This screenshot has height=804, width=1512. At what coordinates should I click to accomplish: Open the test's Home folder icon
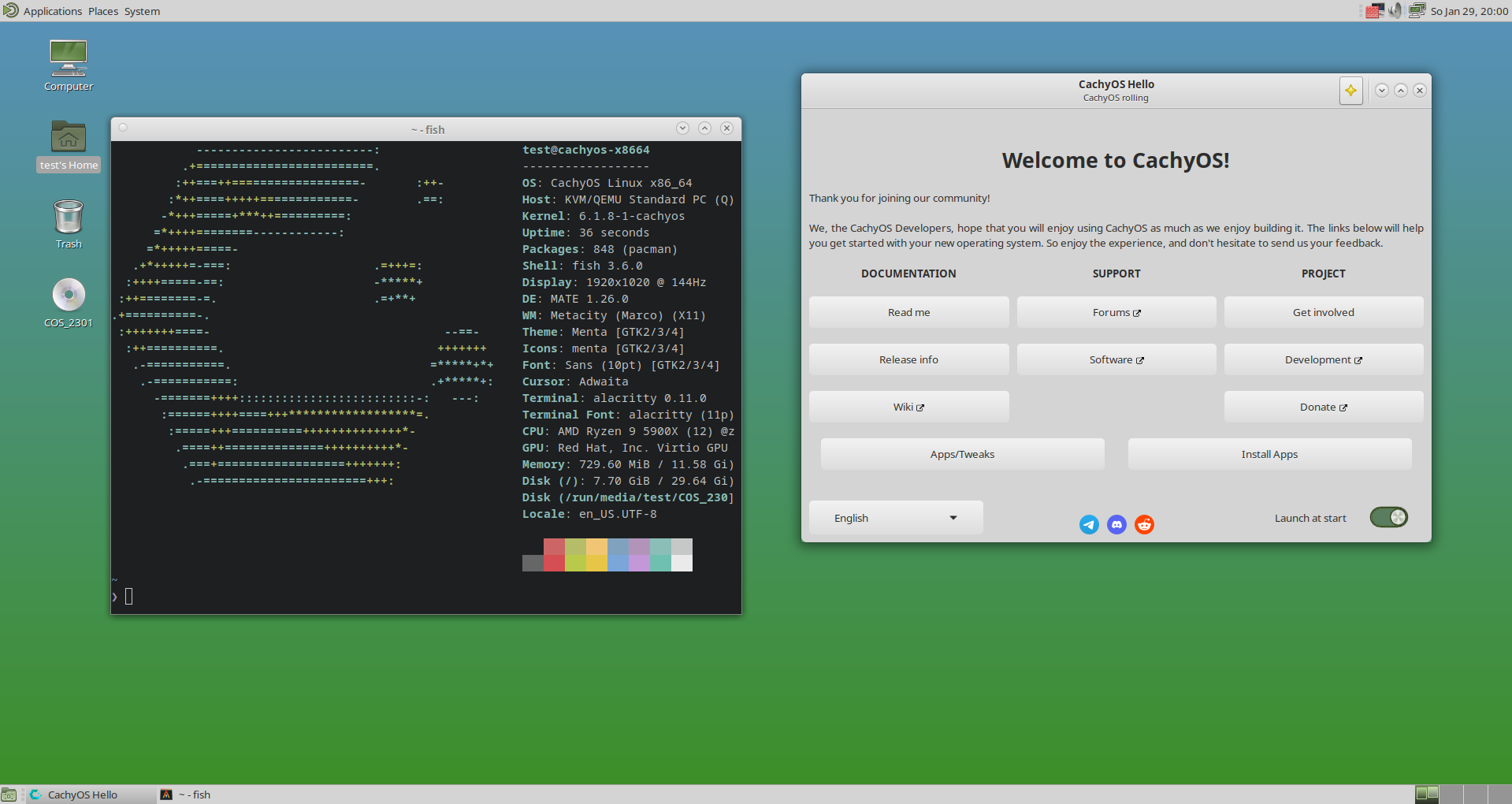pyautogui.click(x=69, y=138)
